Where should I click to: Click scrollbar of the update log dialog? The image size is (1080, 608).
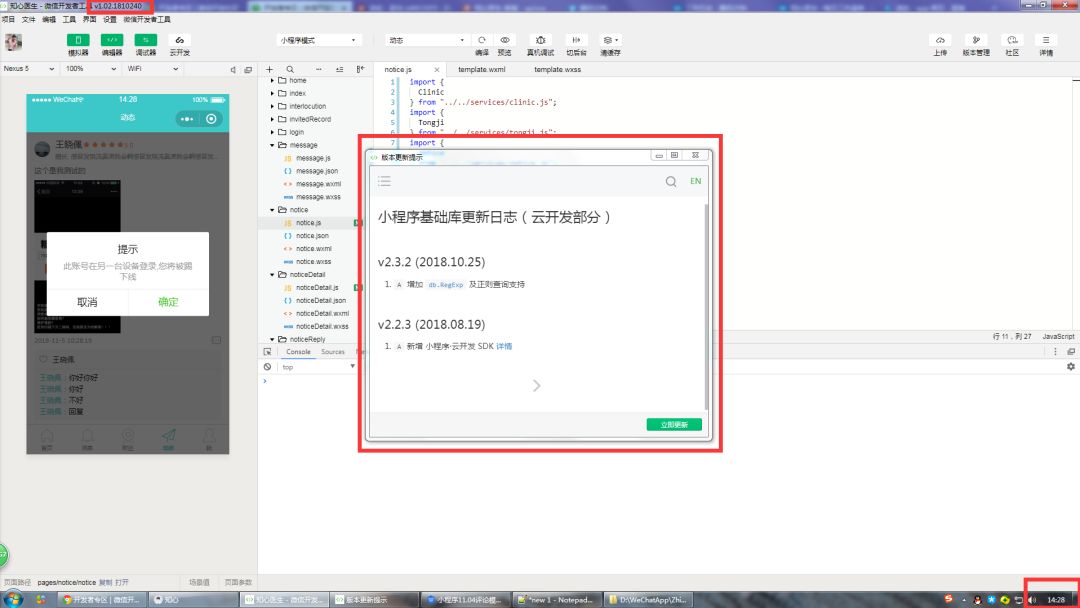coord(705,306)
